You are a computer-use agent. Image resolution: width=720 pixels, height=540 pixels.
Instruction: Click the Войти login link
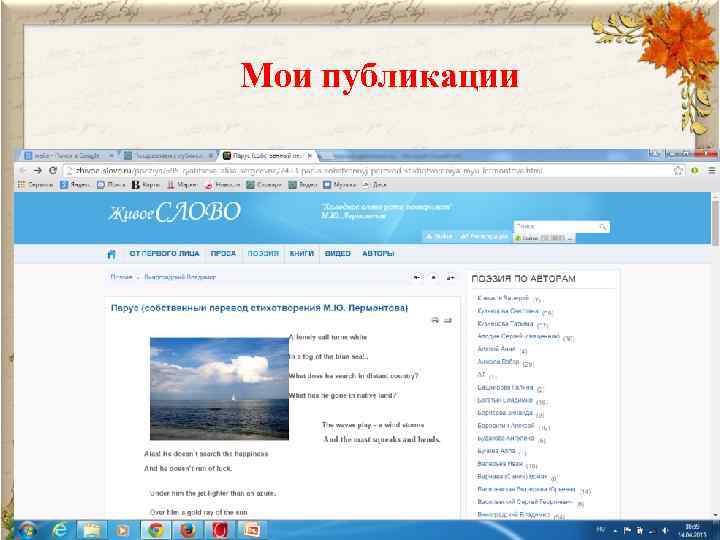439,236
